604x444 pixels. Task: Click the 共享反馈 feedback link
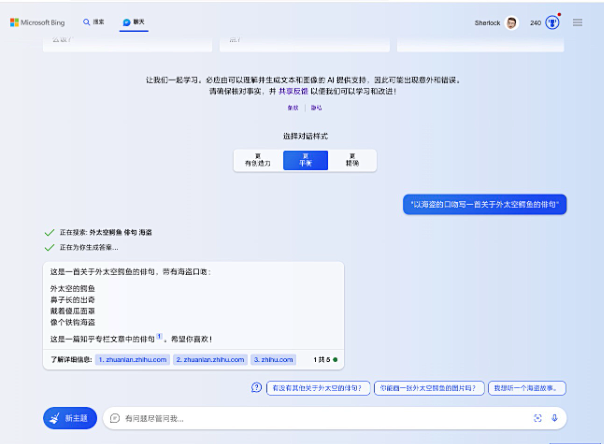pyautogui.click(x=293, y=91)
